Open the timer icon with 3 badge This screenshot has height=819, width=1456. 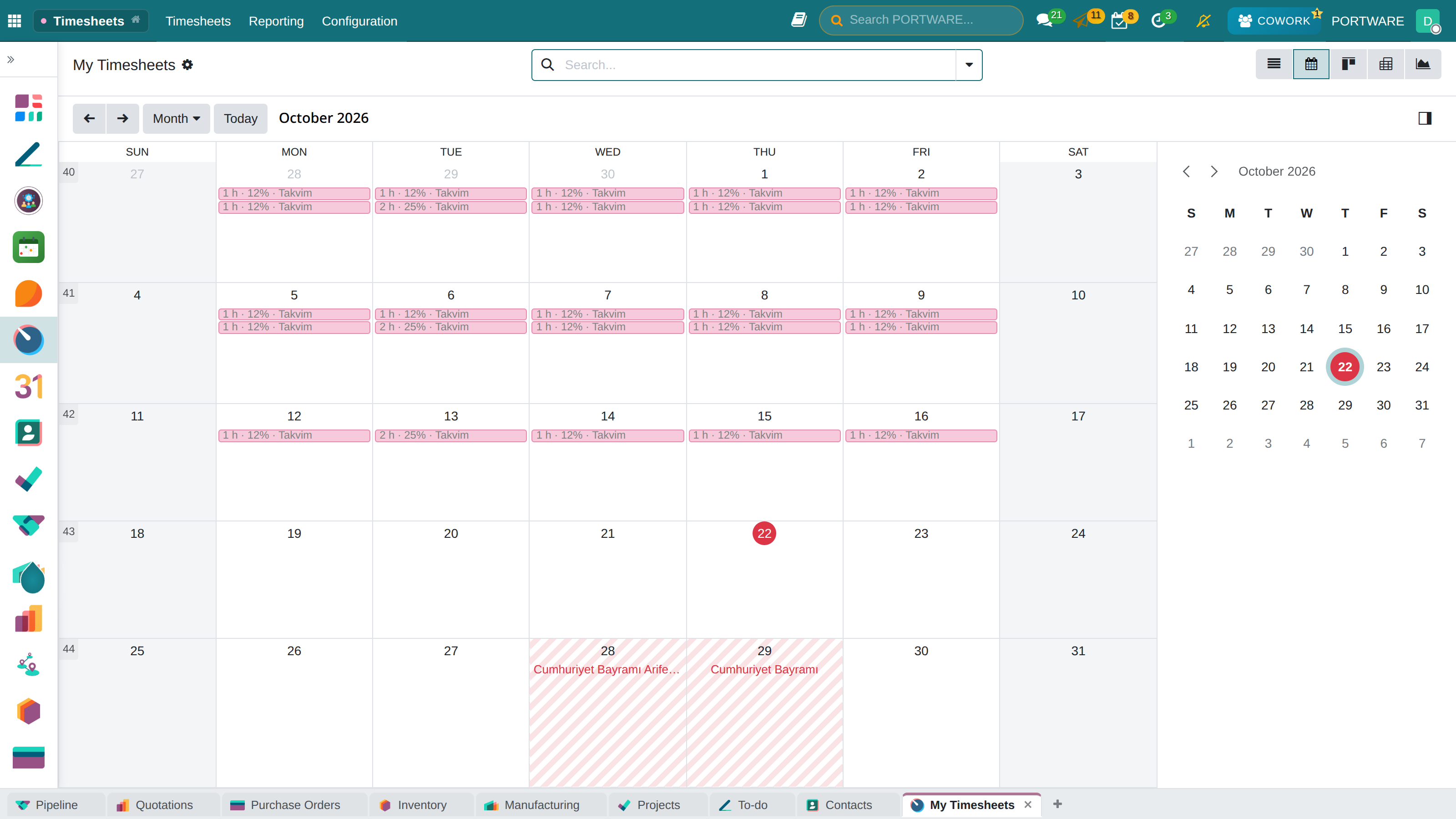coord(1159,21)
